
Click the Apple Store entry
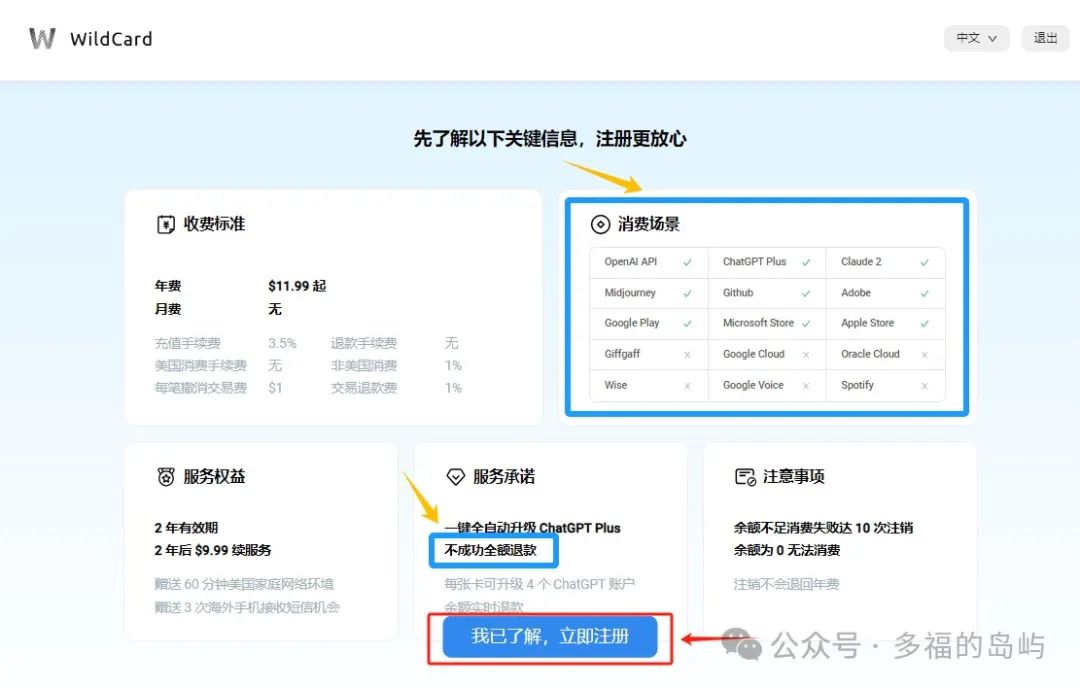click(867, 323)
